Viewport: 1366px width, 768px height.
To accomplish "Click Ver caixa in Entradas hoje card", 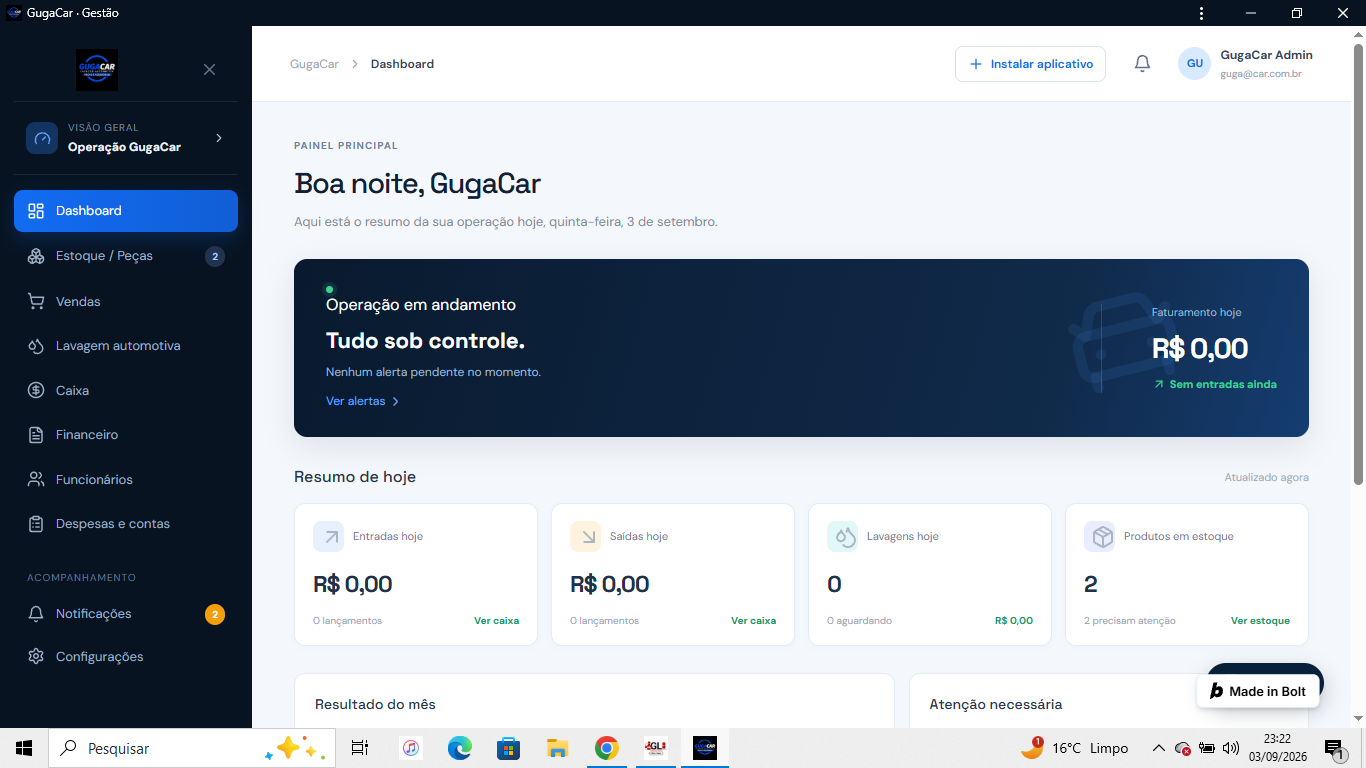I will (496, 621).
